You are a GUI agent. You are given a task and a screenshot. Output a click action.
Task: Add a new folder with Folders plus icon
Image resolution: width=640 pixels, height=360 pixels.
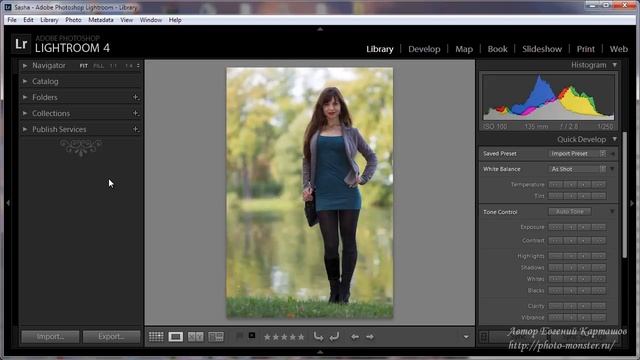pos(136,97)
